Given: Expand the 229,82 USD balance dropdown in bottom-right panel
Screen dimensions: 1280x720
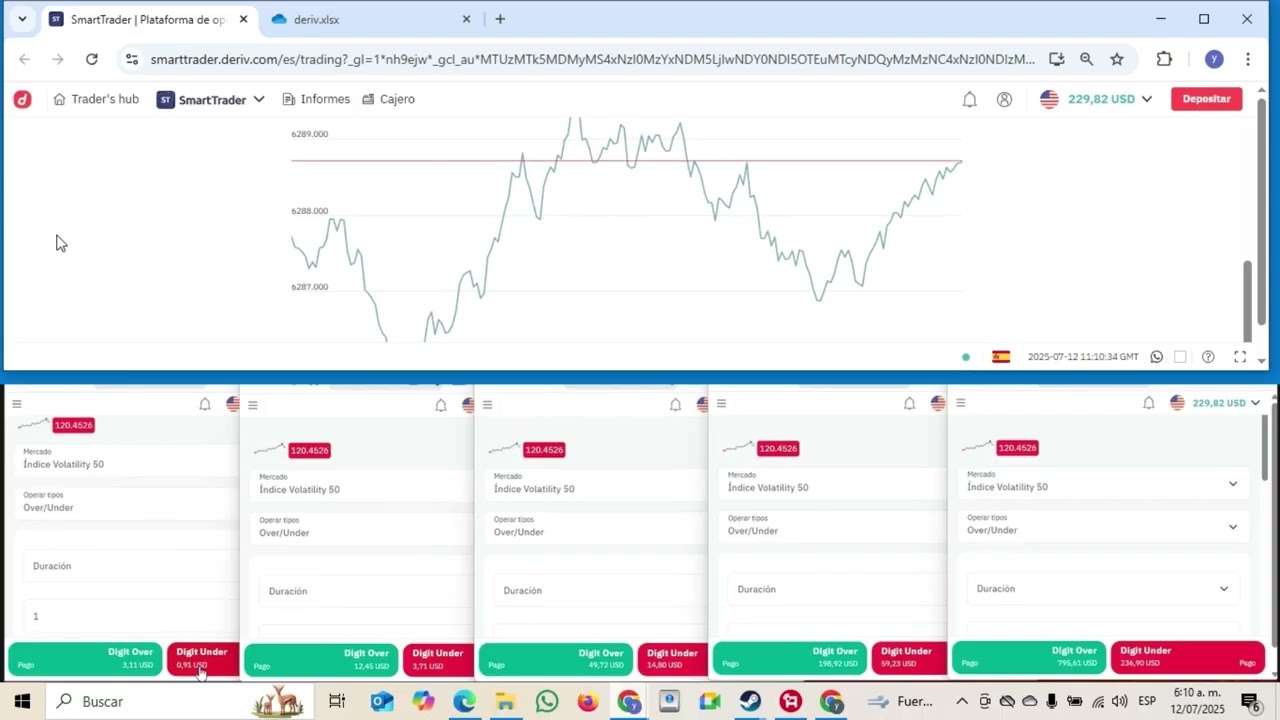Looking at the screenshot, I should point(1255,403).
